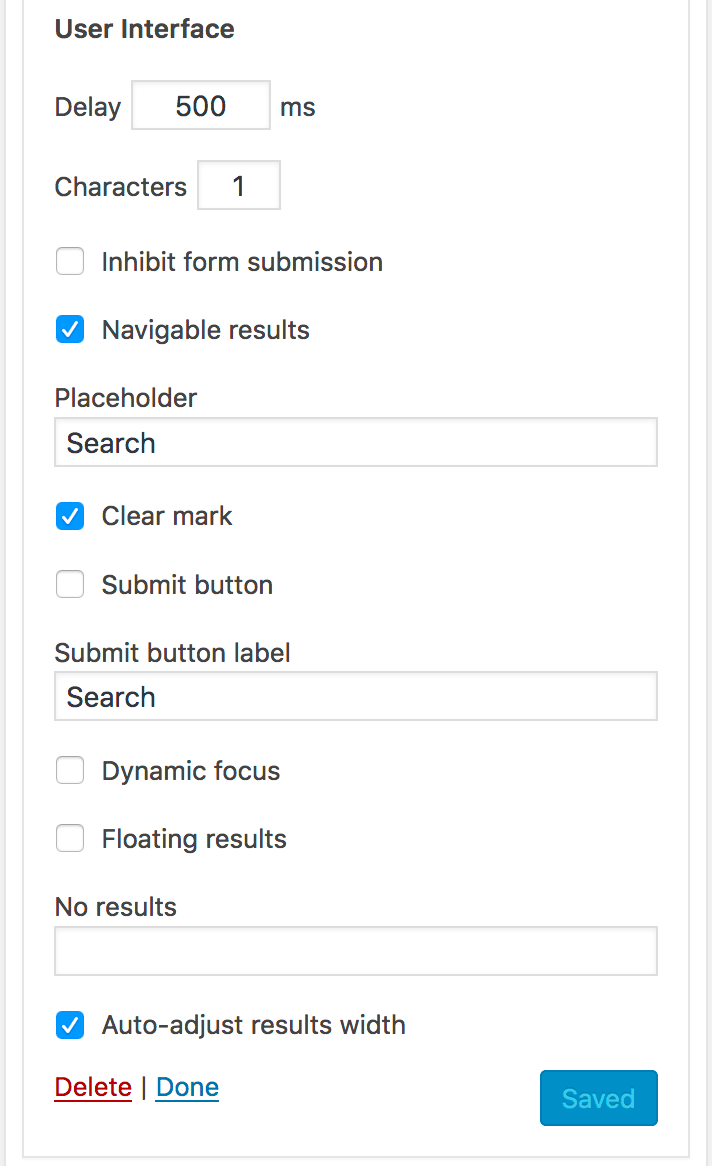Click the Auto-adjust results width label
This screenshot has height=1166, width=712.
point(253,1024)
